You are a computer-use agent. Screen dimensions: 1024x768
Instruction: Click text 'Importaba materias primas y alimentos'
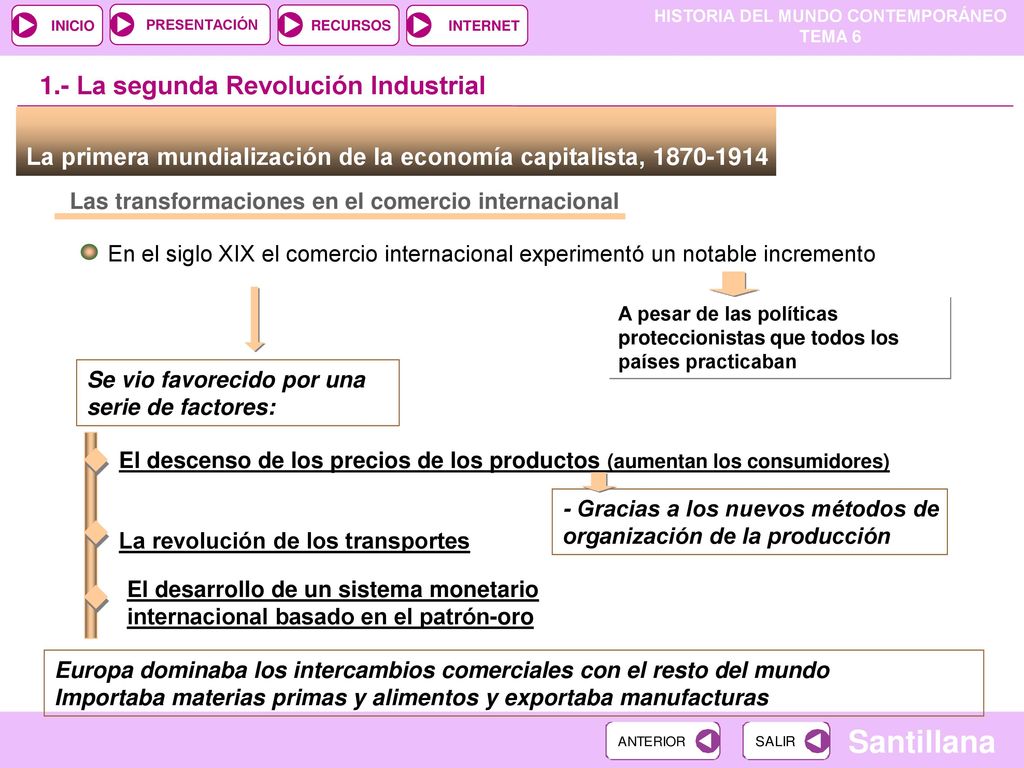click(x=412, y=697)
